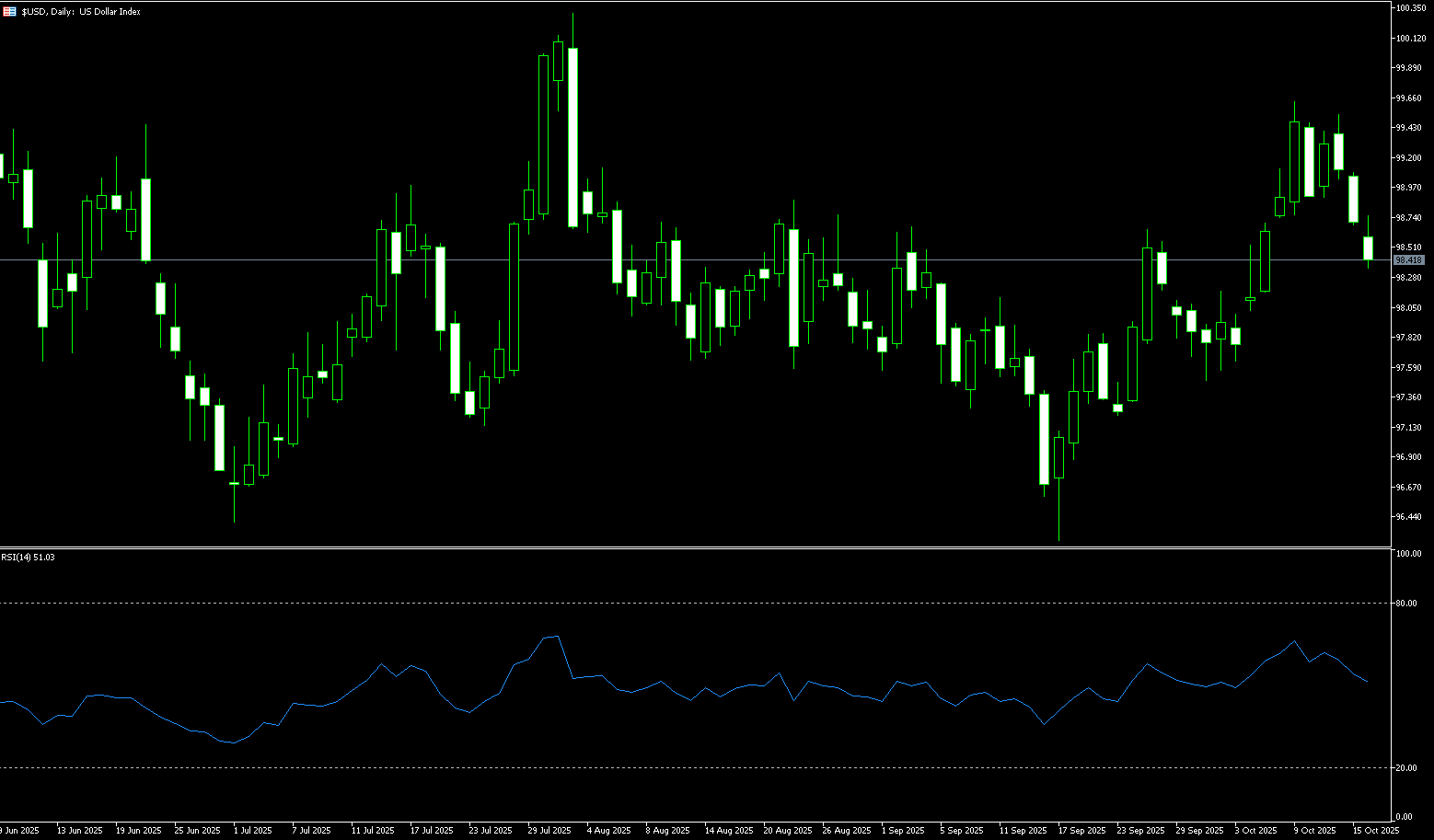Image resolution: width=1434 pixels, height=840 pixels.
Task: Click the 97.130 label on price axis
Action: coord(1409,428)
